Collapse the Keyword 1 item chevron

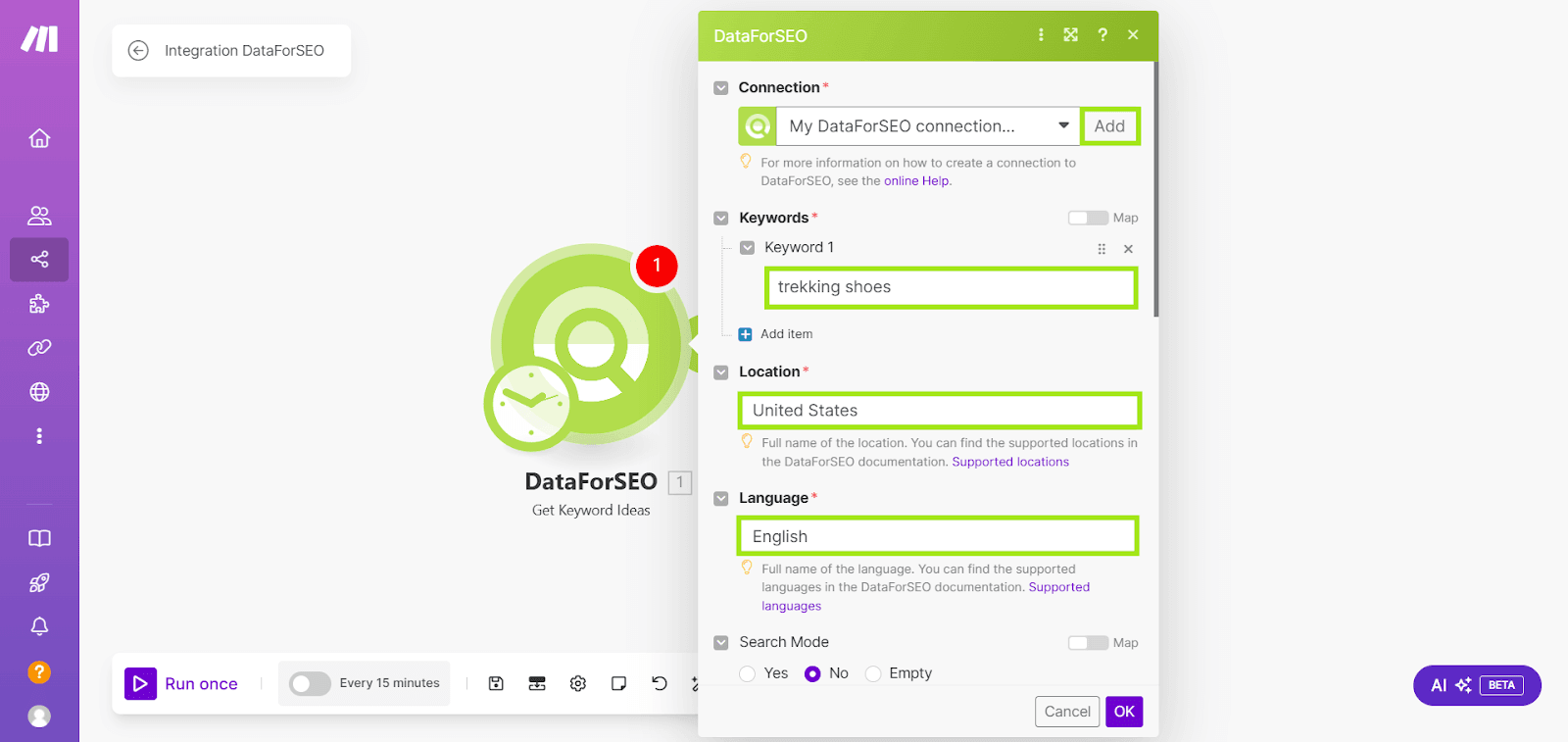tap(747, 248)
